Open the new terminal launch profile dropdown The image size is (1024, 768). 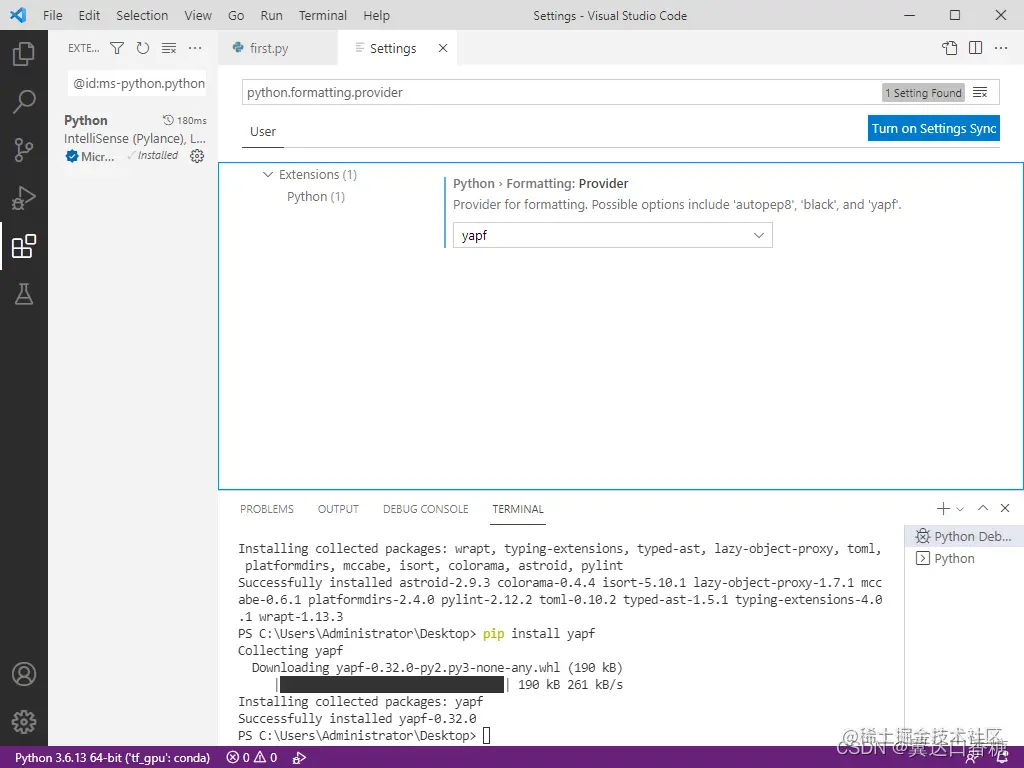coord(960,509)
